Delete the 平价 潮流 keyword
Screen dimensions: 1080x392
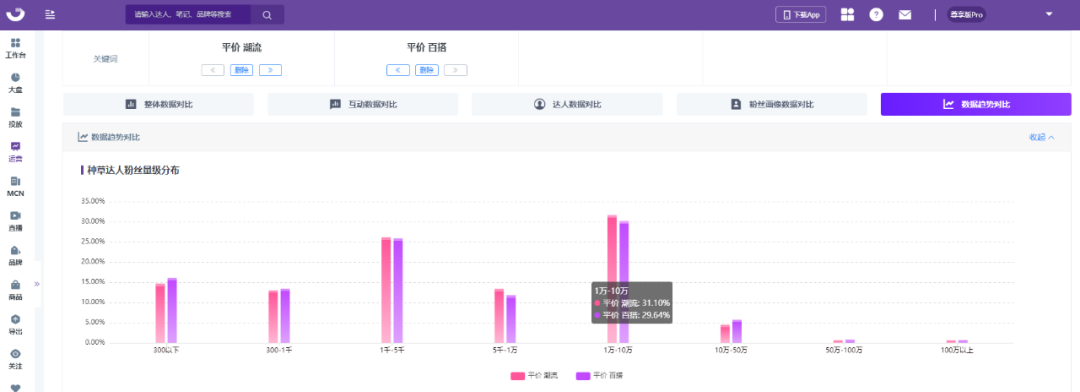[x=242, y=70]
